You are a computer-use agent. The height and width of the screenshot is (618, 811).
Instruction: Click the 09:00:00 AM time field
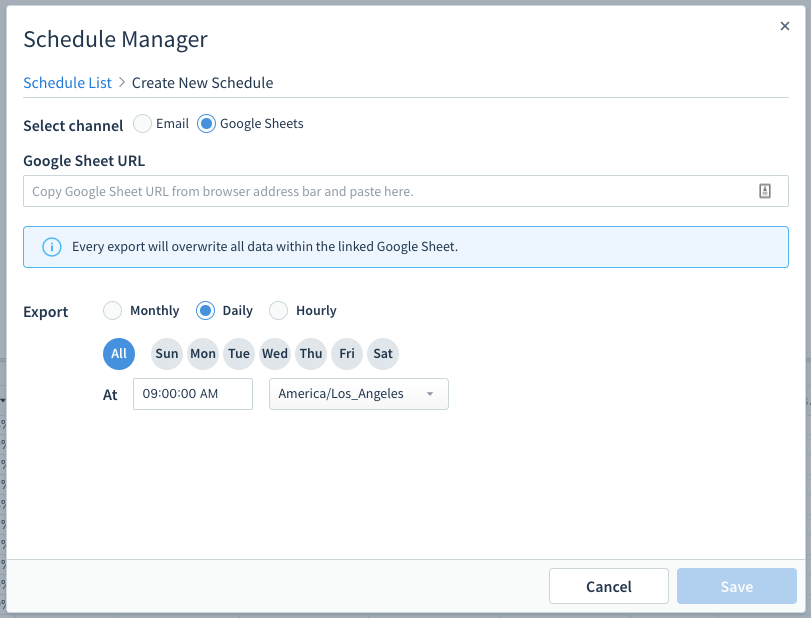click(x=193, y=394)
